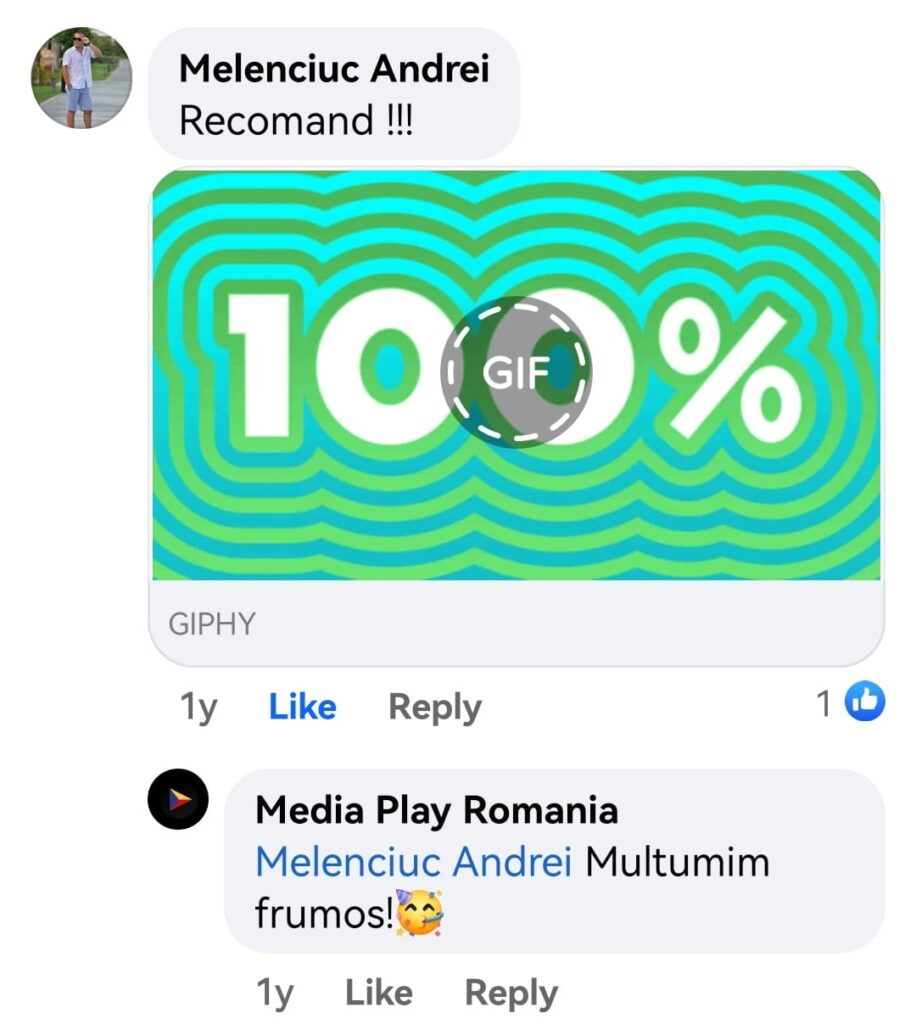Viewport: 916px width, 1024px height.
Task: Open the Media Play Romania page name
Action: coord(436,810)
